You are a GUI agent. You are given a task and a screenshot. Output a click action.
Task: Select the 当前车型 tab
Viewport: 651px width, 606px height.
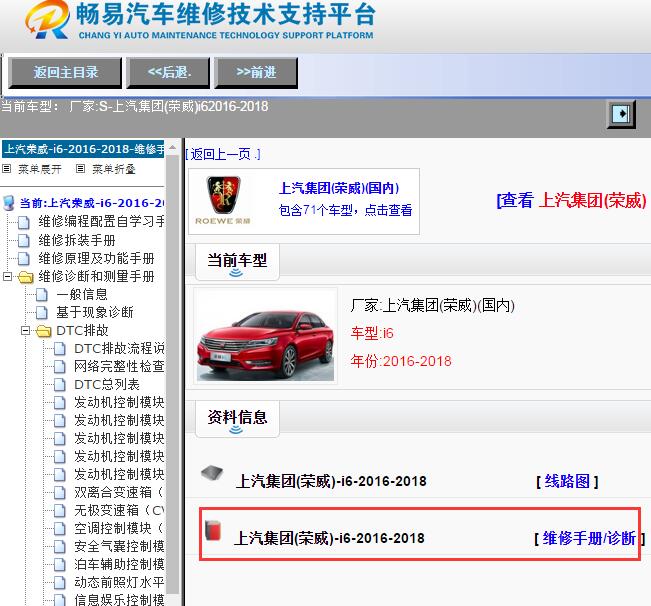coord(237,261)
